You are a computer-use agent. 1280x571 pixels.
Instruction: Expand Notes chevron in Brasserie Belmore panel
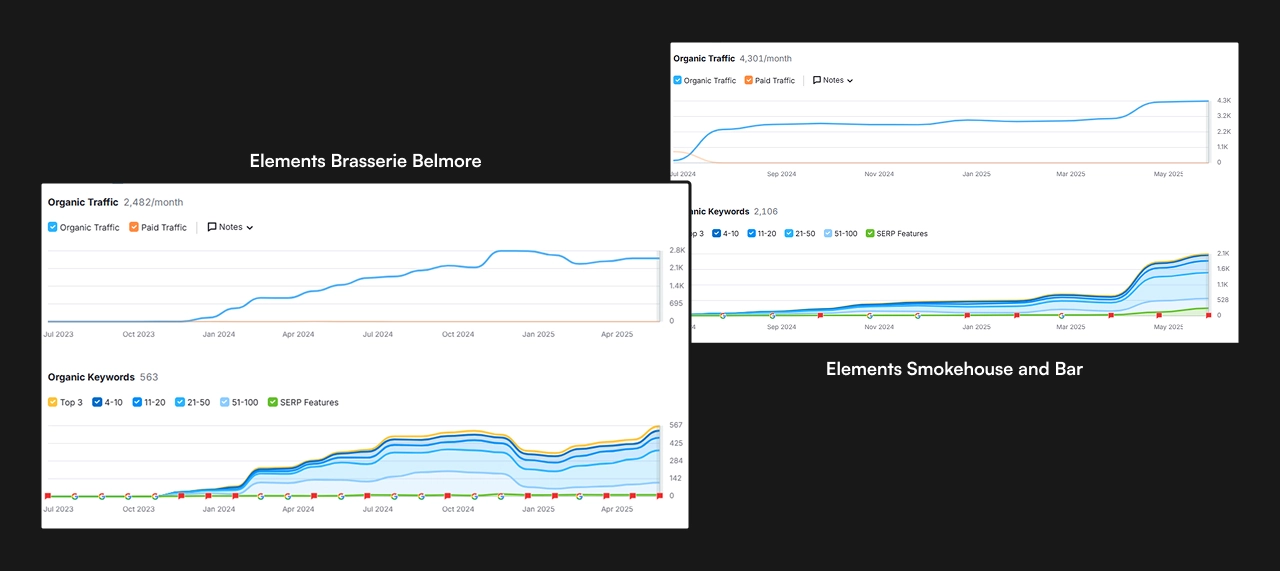pos(250,228)
